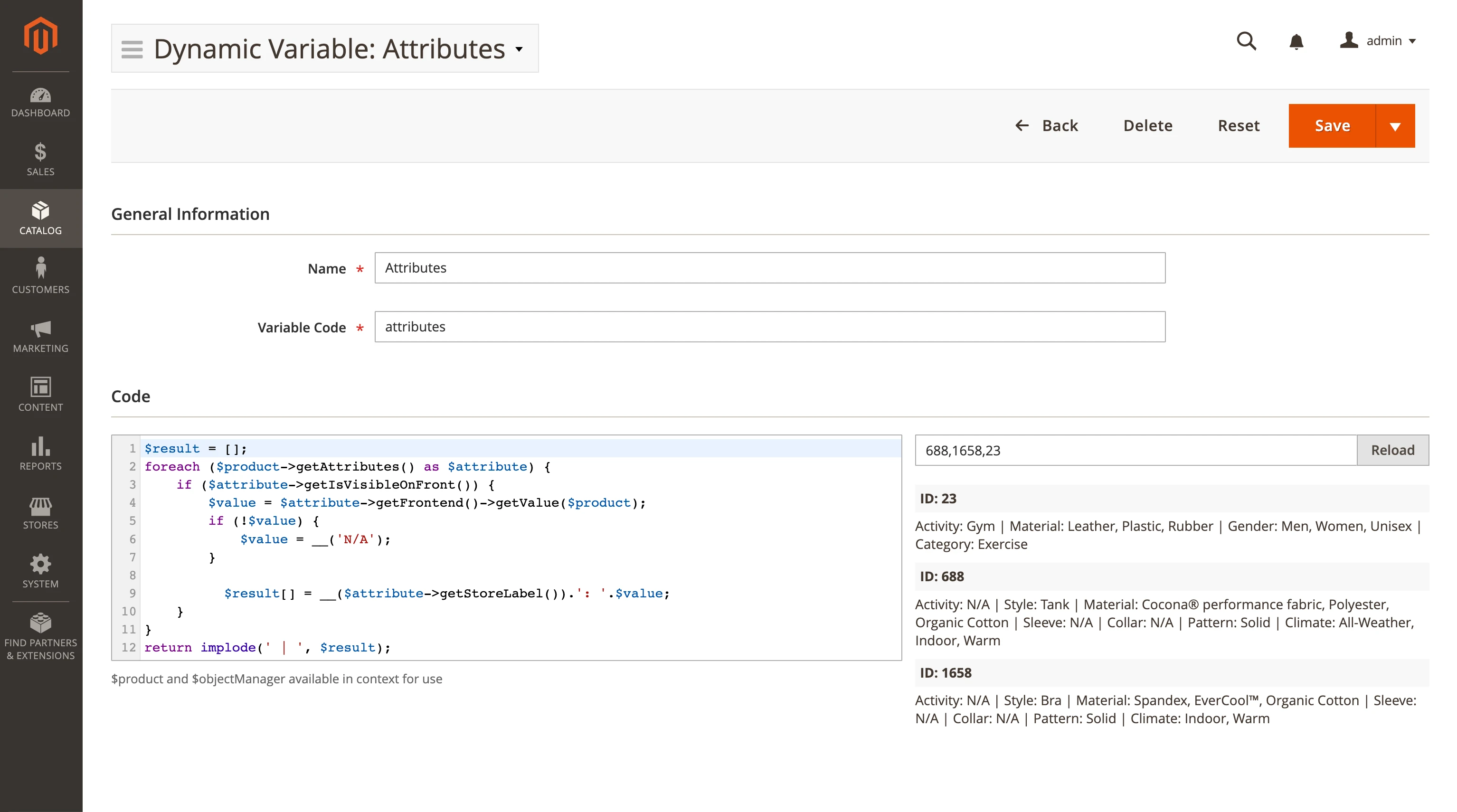This screenshot has height=812, width=1457.
Task: Open the Reports sidebar icon
Action: (40, 453)
